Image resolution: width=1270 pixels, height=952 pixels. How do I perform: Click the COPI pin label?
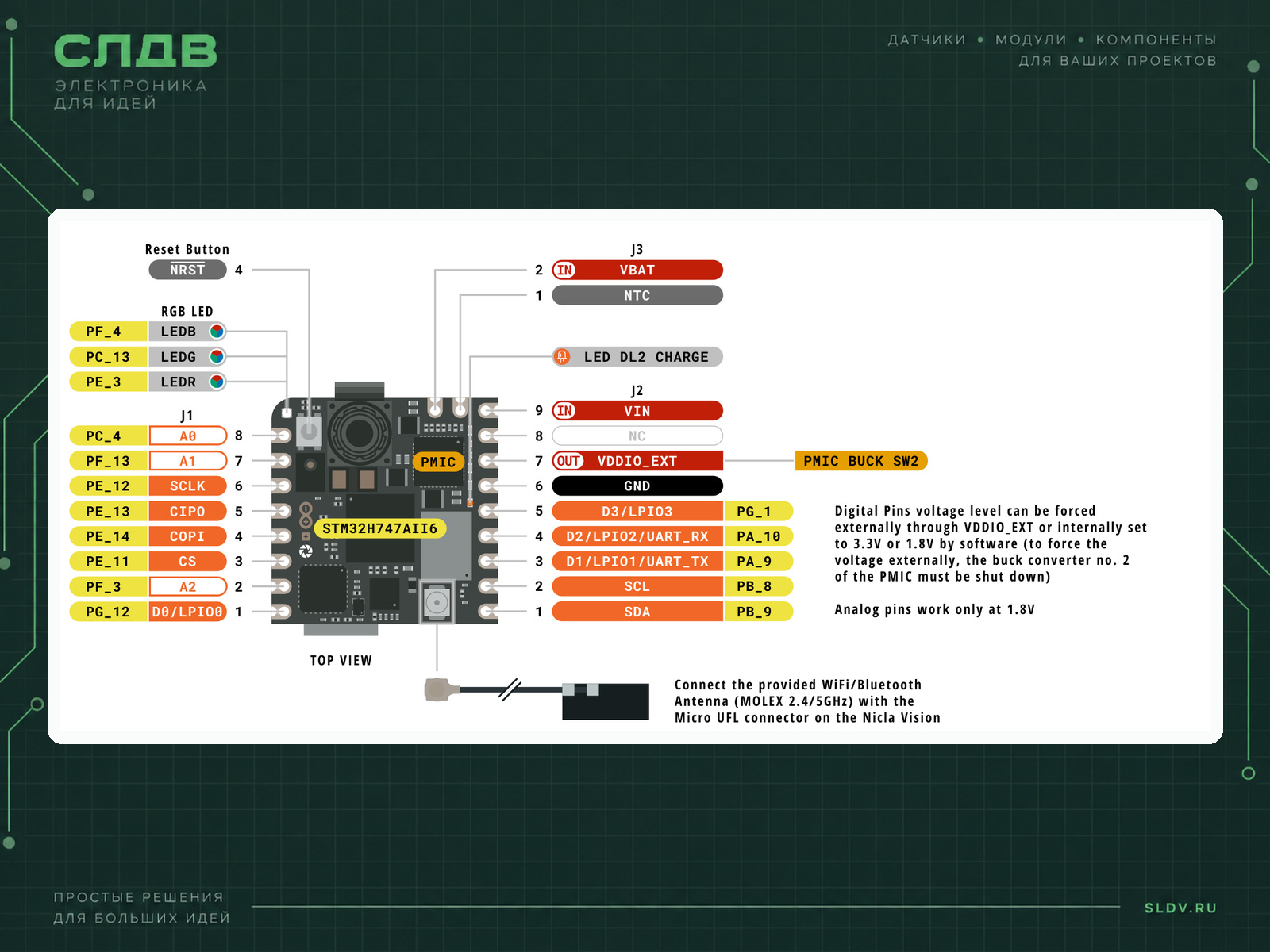187,536
